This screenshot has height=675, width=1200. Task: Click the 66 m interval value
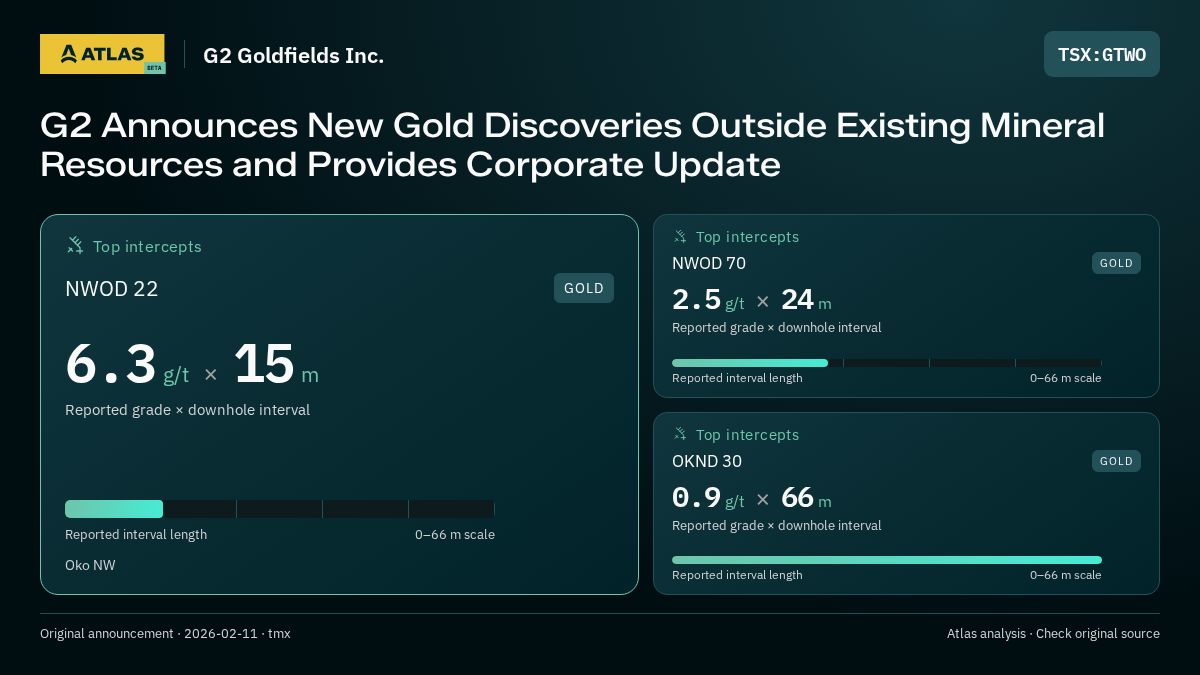806,498
